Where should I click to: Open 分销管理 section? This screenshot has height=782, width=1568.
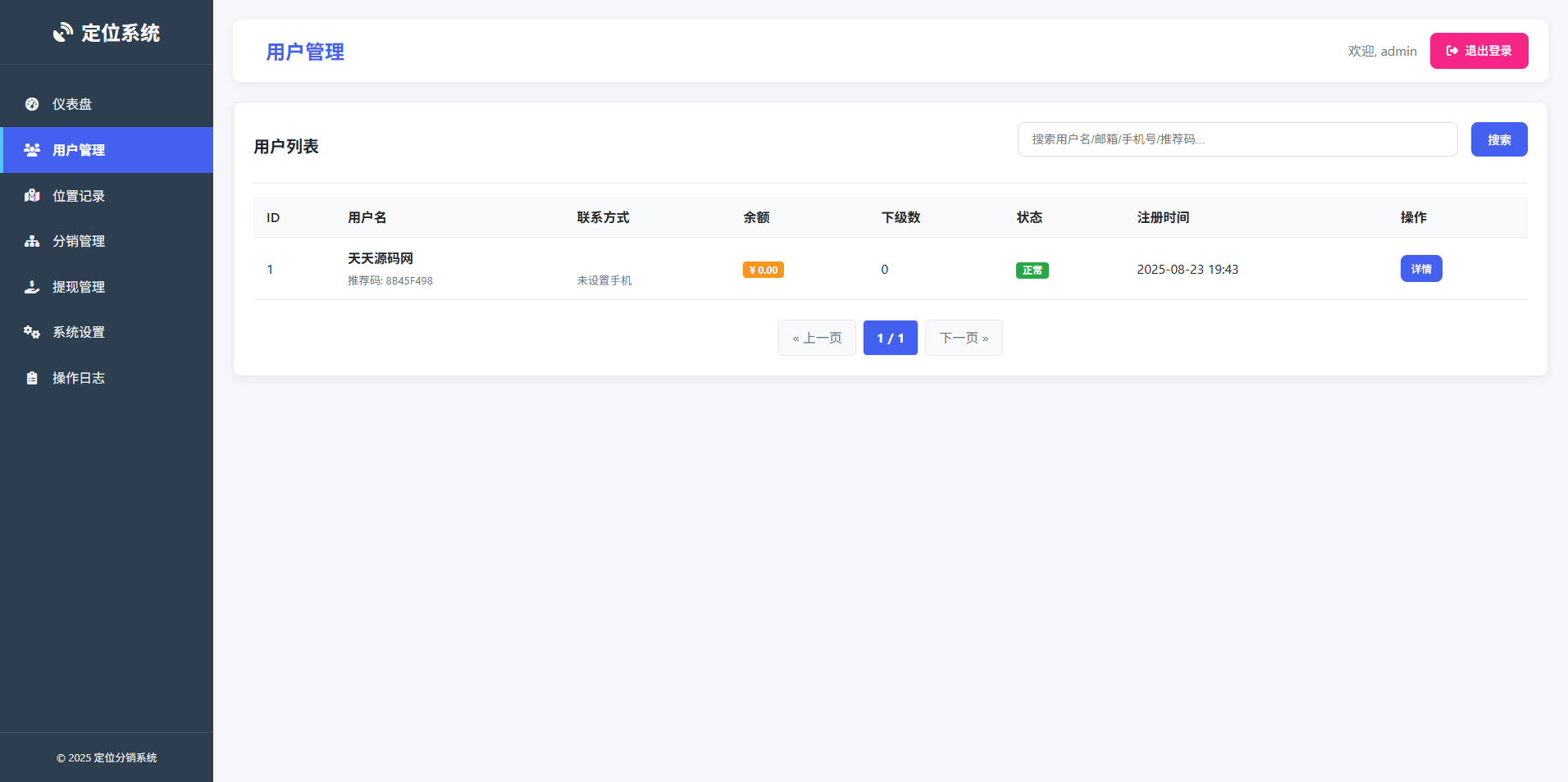click(79, 241)
